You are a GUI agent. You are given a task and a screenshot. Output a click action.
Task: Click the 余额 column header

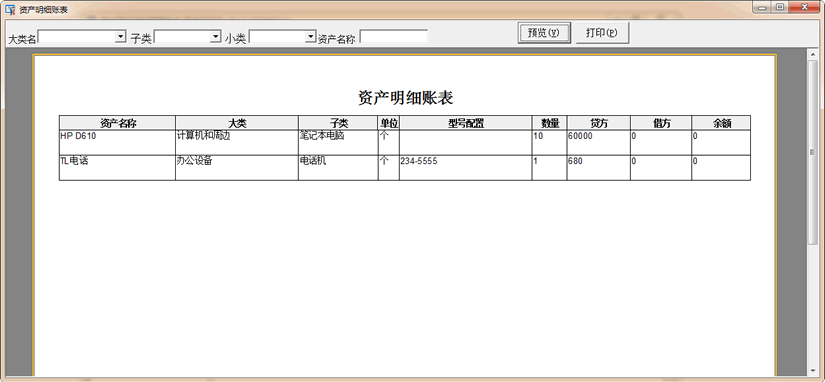point(721,123)
